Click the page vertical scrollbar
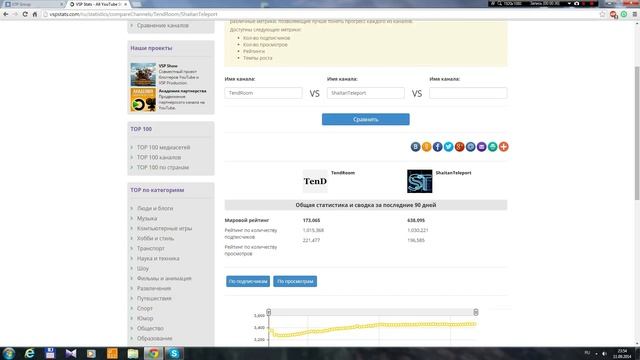Image resolution: width=640 pixels, height=360 pixels. 637,133
